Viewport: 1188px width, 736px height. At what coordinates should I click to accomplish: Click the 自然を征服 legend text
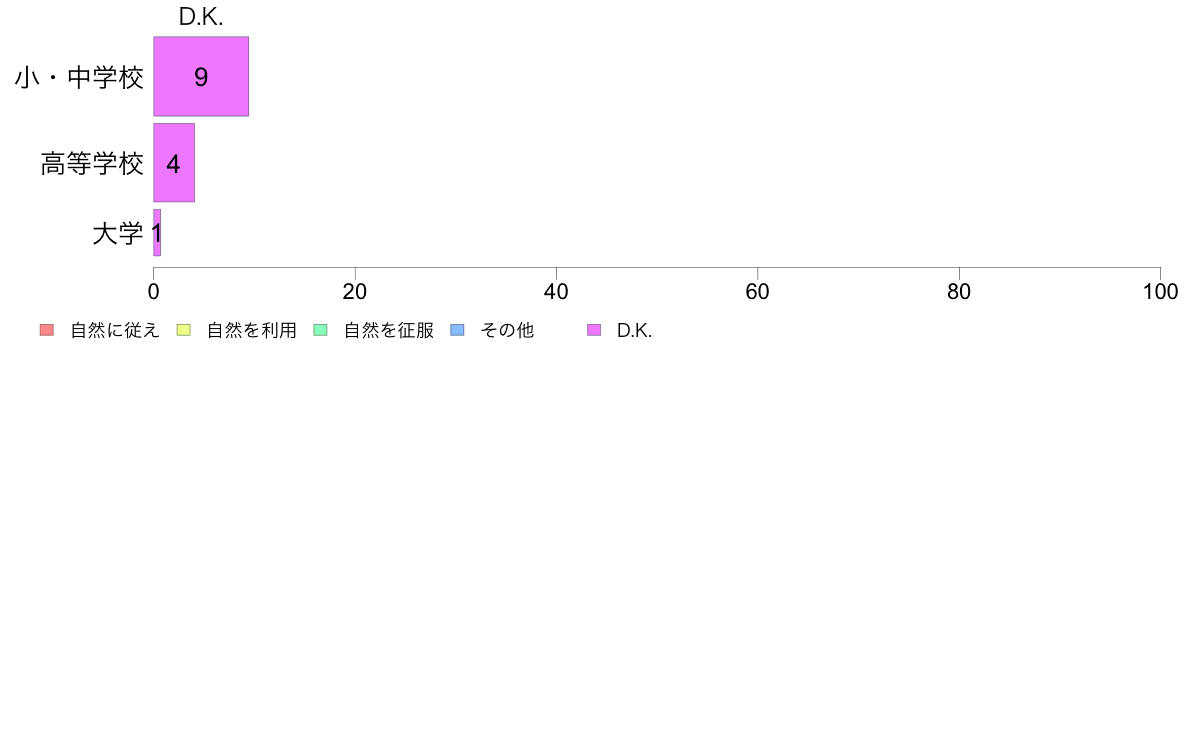tap(389, 330)
